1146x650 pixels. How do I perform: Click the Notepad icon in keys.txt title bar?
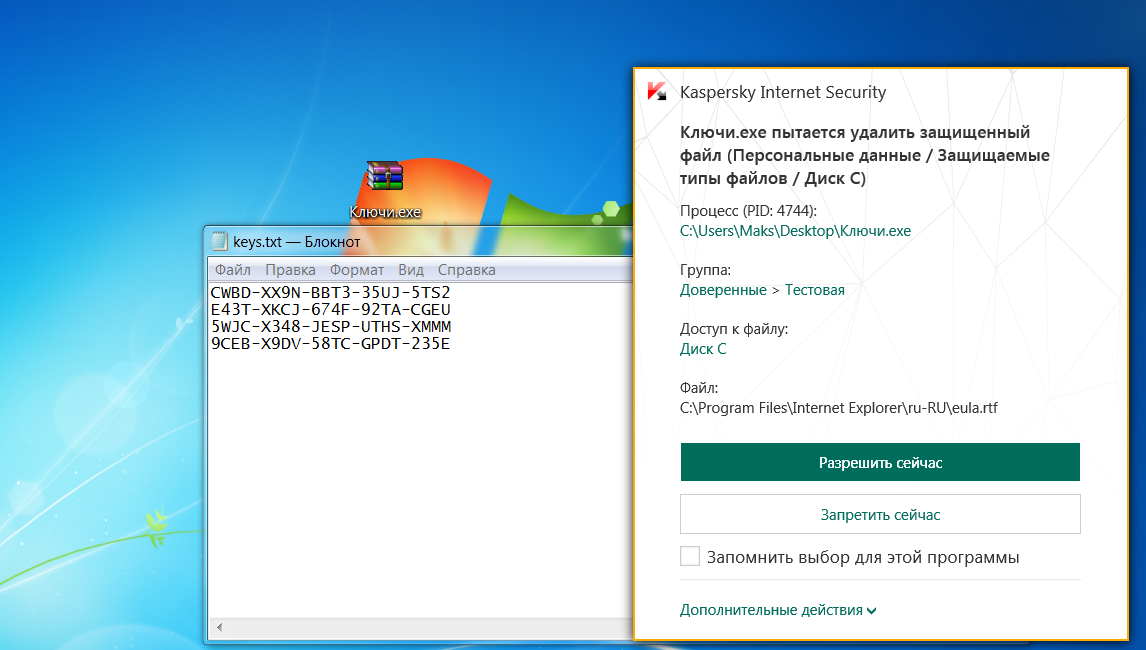(x=219, y=241)
